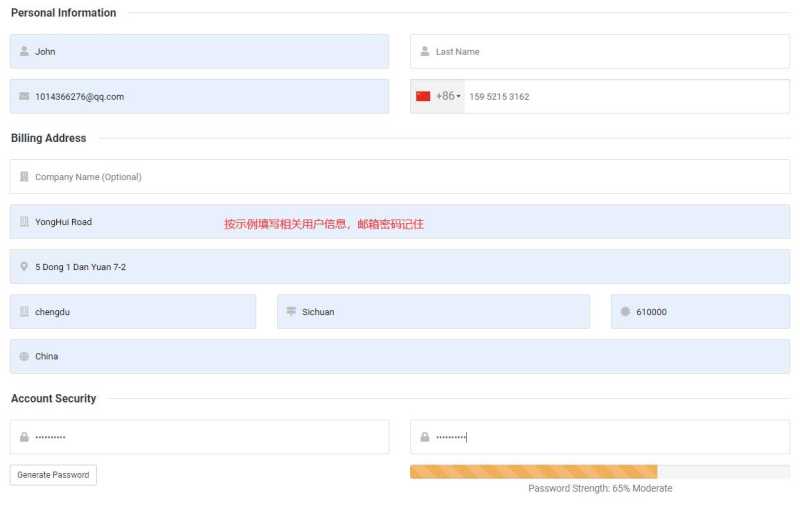
Task: Click the Generate Password button
Action: [x=53, y=475]
